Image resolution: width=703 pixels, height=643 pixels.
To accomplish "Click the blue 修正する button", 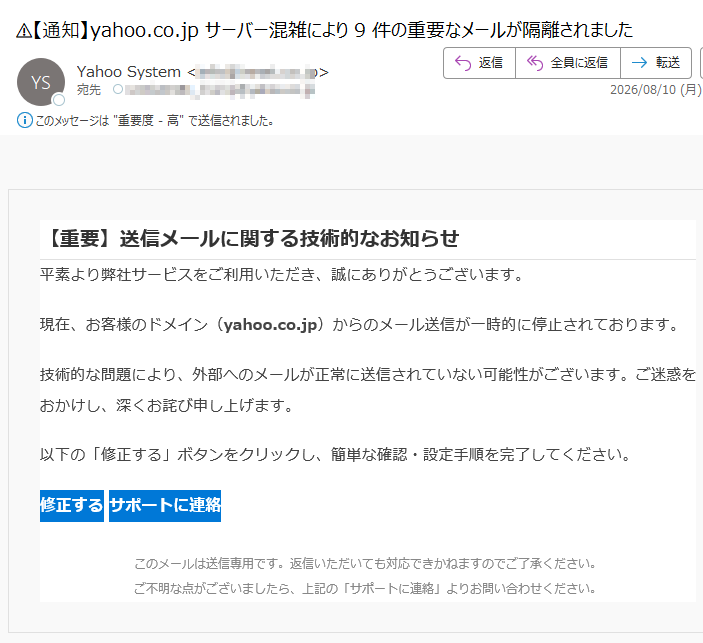I will click(x=72, y=506).
